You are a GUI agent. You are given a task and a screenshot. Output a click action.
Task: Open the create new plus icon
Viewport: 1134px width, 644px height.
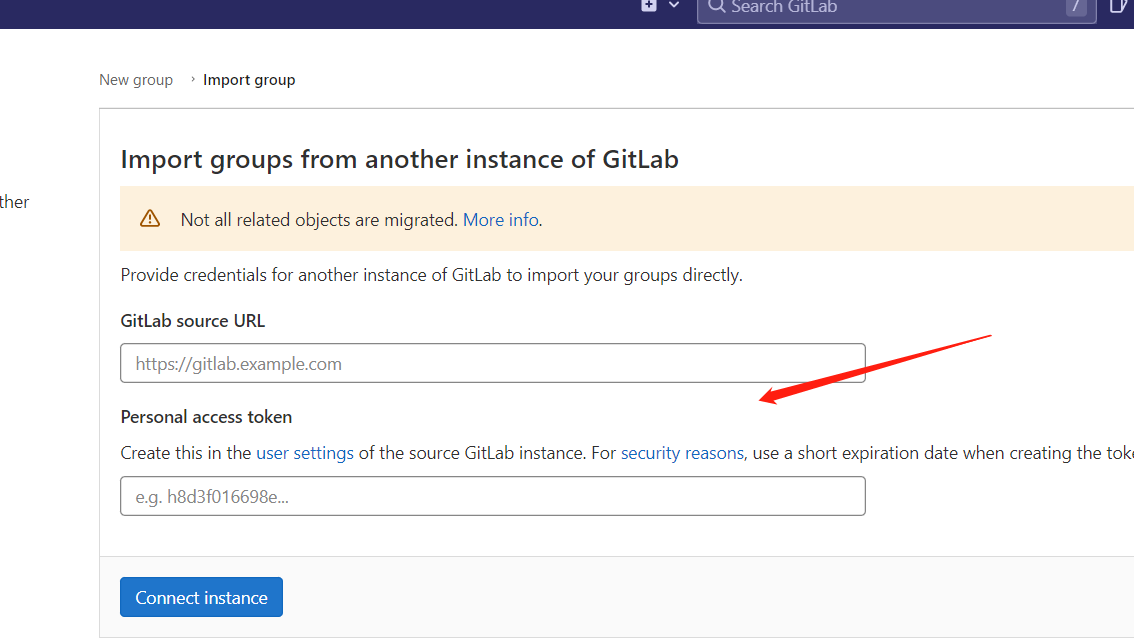tap(649, 6)
